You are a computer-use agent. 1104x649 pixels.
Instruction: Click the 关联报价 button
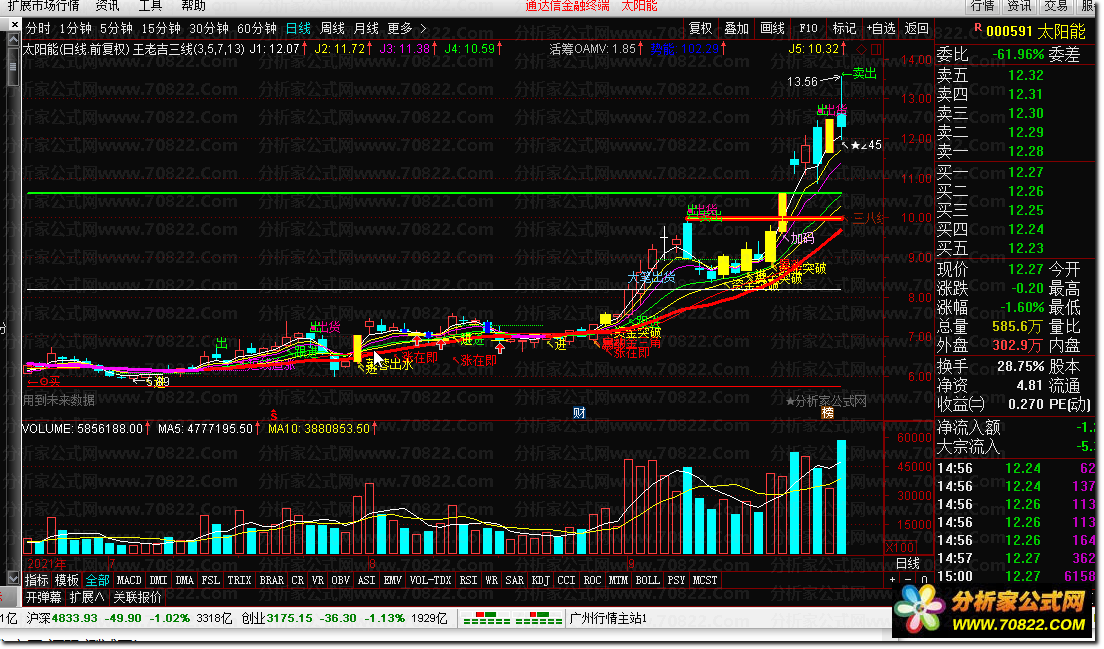click(137, 598)
